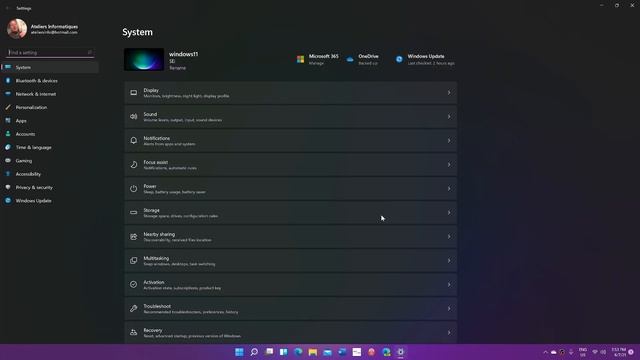This screenshot has height=360, width=640.
Task: Show hidden system tray icons
Action: [545, 352]
